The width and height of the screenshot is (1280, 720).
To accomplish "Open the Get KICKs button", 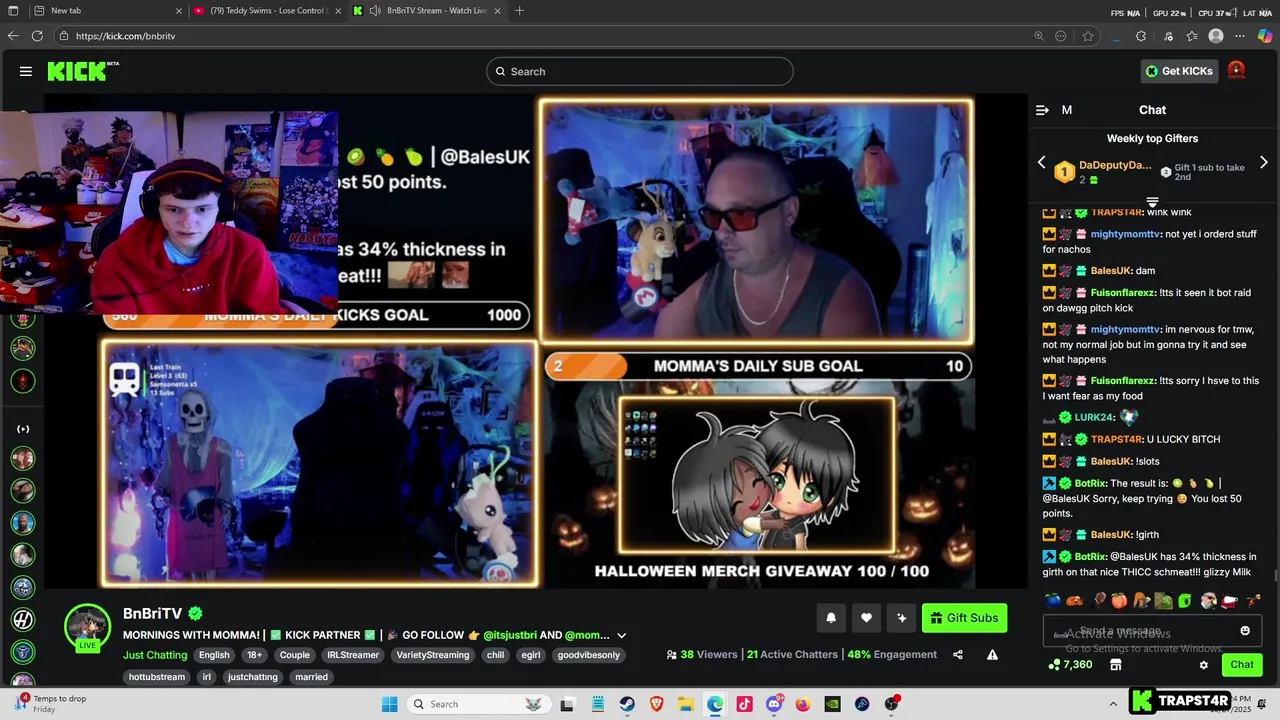I will (1179, 71).
